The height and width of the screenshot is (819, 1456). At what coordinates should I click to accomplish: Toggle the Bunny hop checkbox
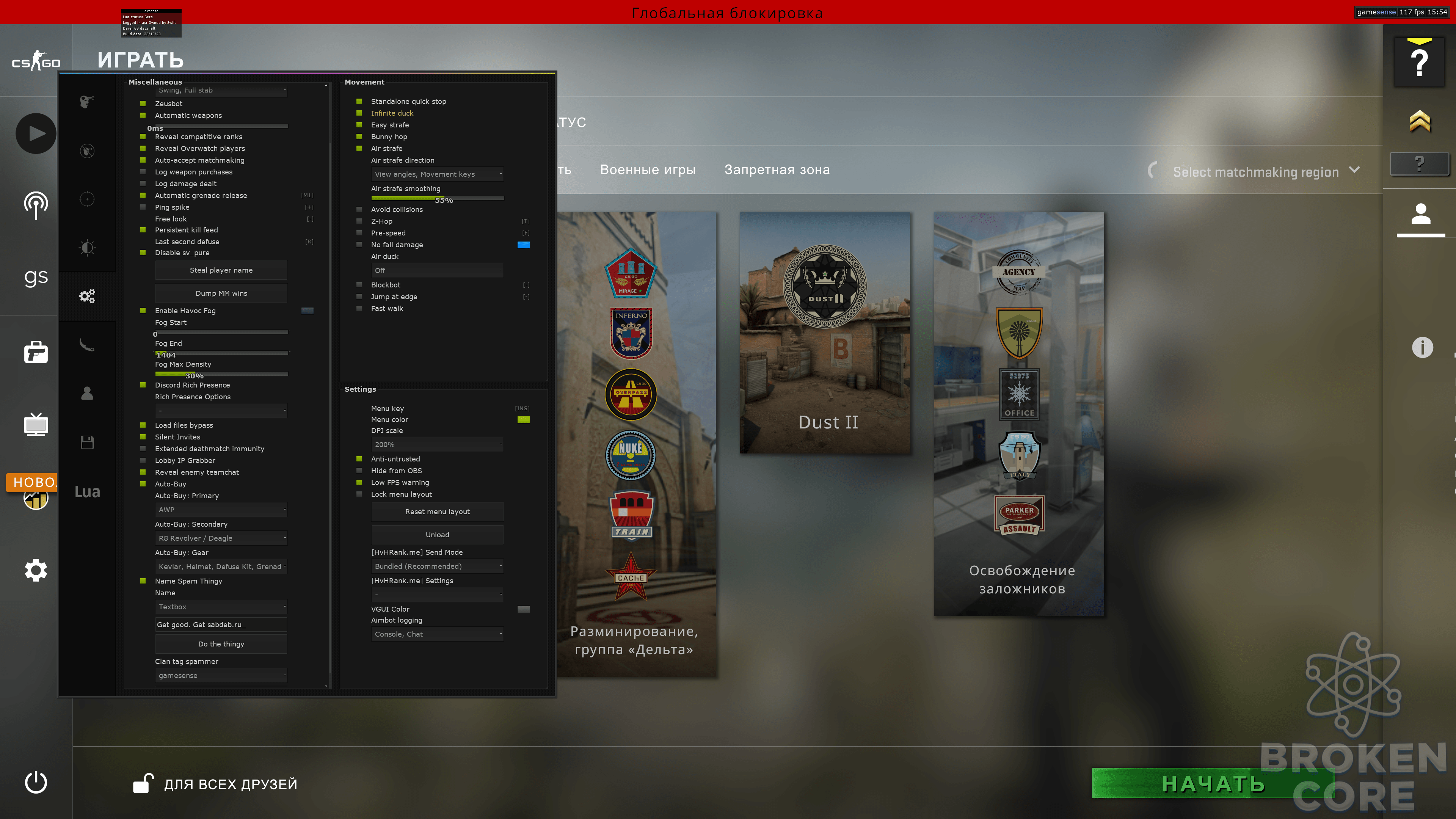tap(359, 137)
